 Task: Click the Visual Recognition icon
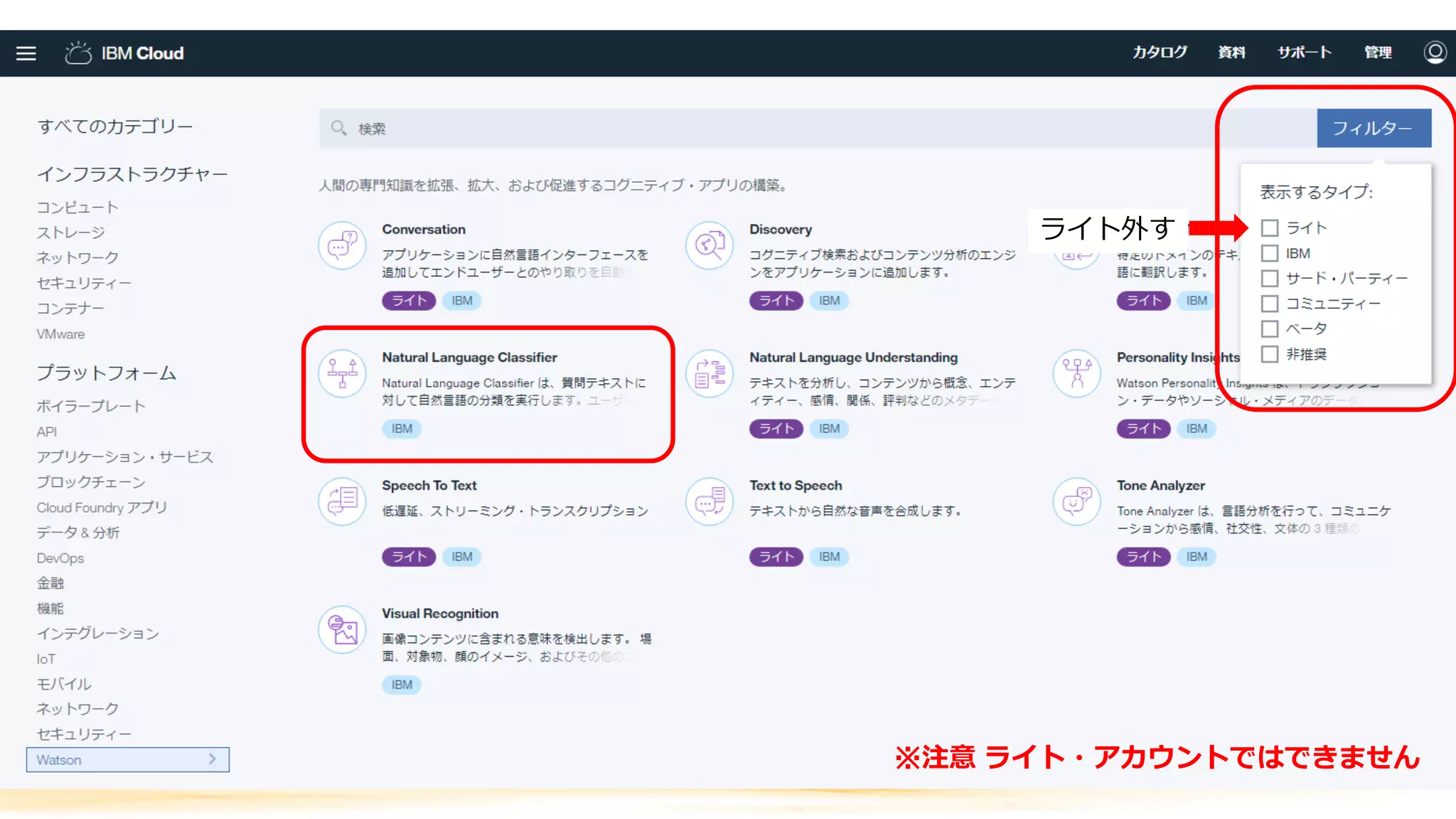coord(342,629)
